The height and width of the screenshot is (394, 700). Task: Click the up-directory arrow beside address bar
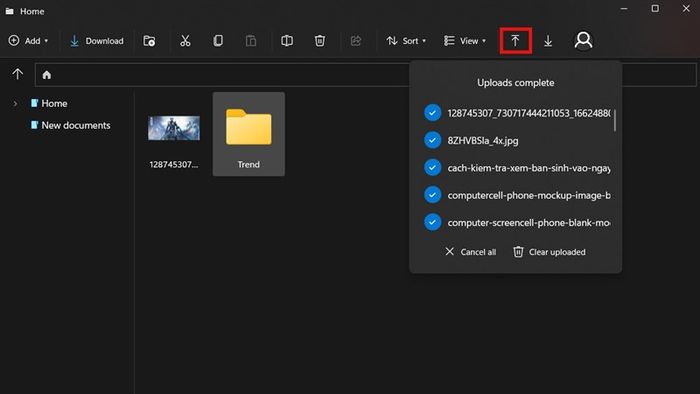17,74
